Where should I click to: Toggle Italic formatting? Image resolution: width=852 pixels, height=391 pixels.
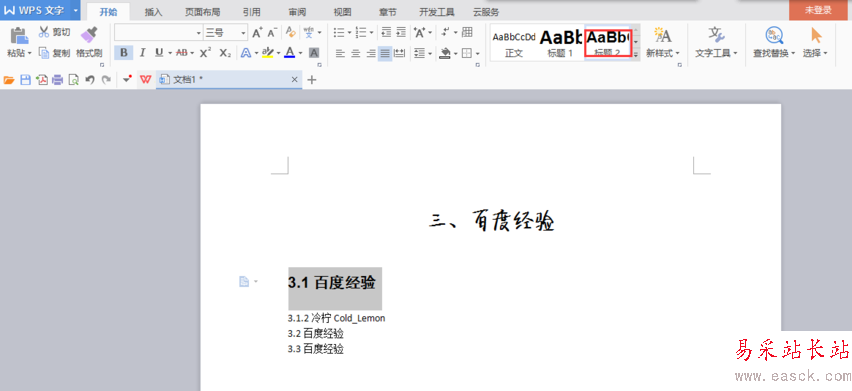click(142, 53)
